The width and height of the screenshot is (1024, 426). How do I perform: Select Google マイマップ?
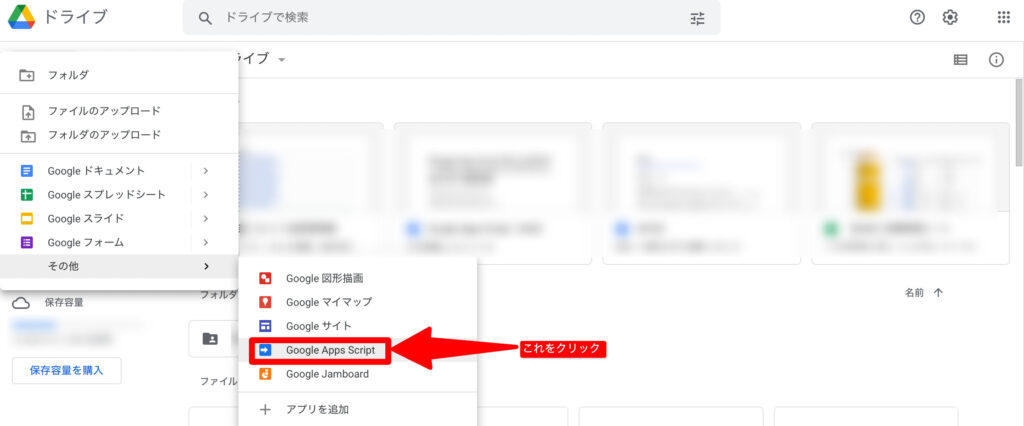point(358,302)
